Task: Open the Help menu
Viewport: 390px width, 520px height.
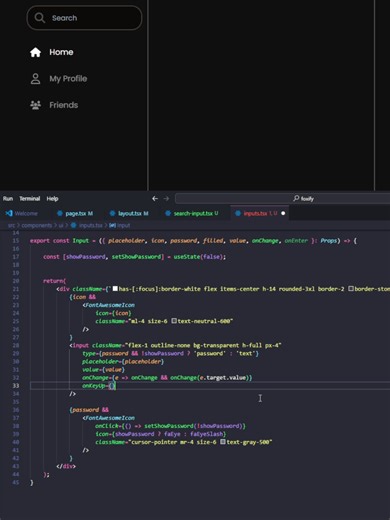Action: point(52,199)
